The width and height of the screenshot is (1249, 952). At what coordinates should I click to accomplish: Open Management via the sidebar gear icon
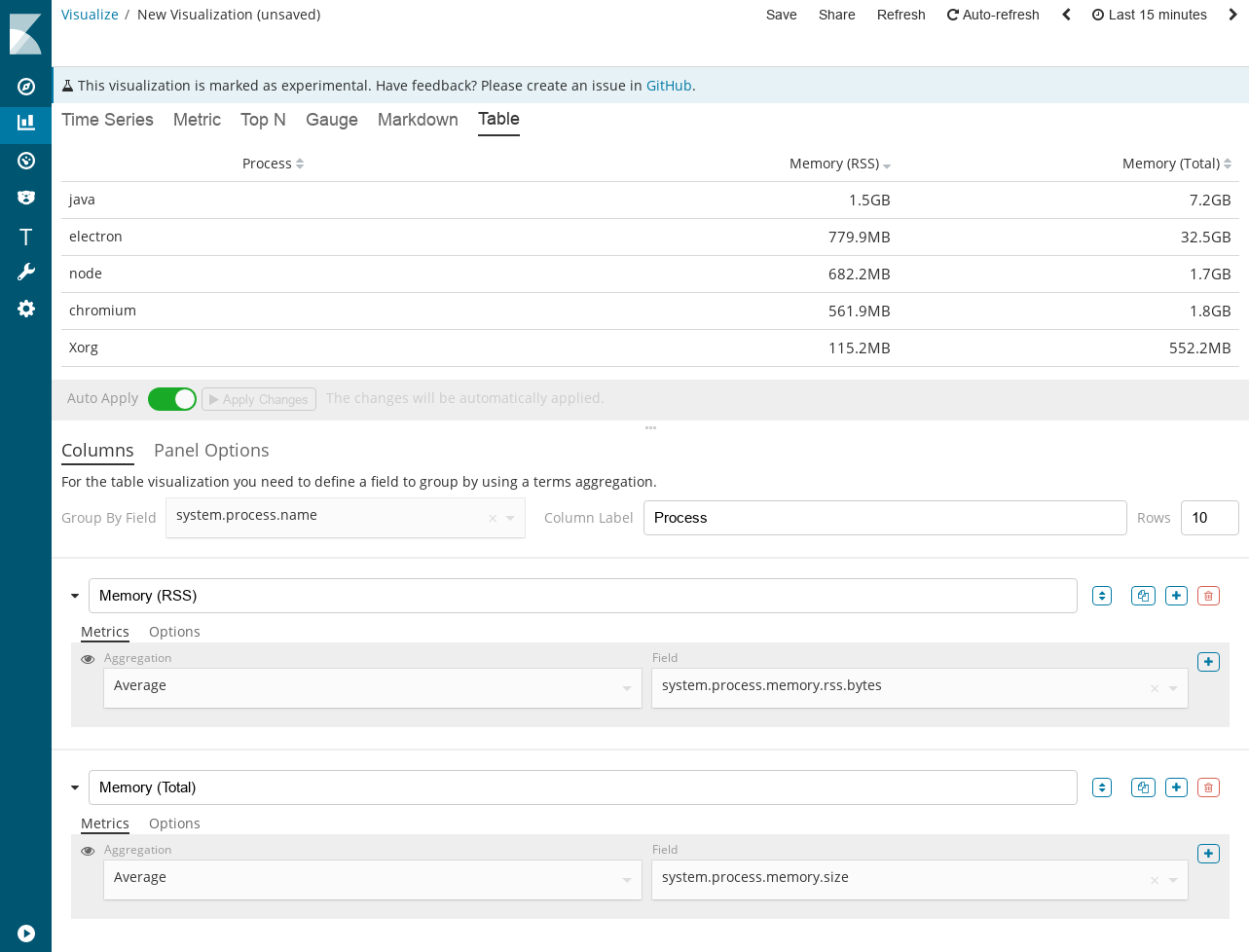pos(26,309)
